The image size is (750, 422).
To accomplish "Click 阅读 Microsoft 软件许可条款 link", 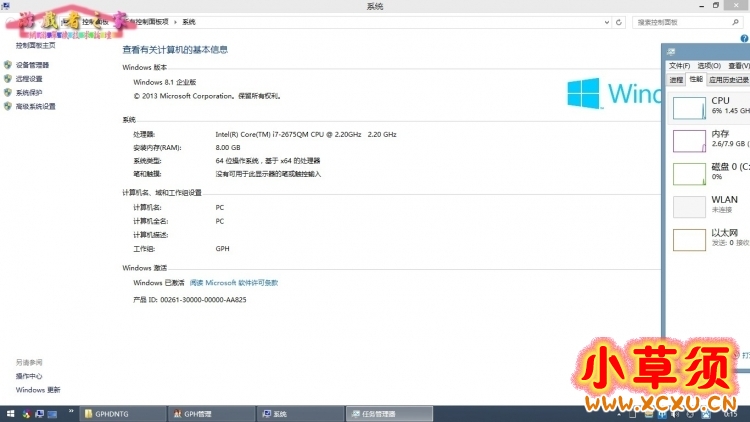I will (233, 283).
